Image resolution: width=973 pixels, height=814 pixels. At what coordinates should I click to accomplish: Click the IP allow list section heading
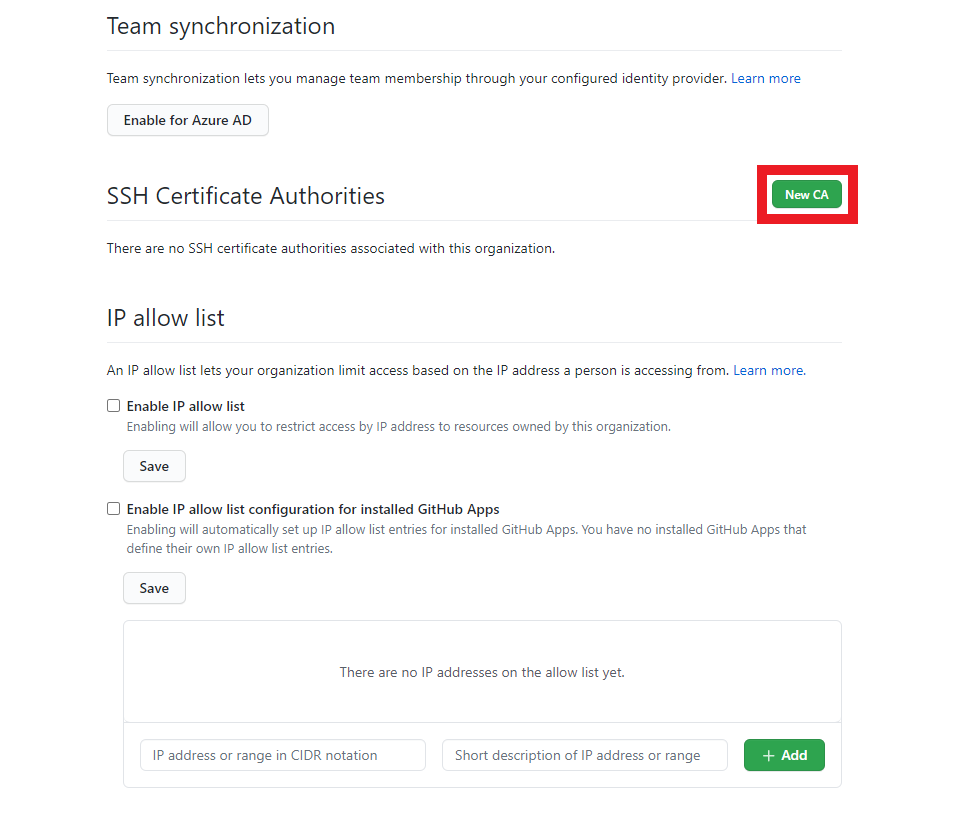(x=166, y=318)
